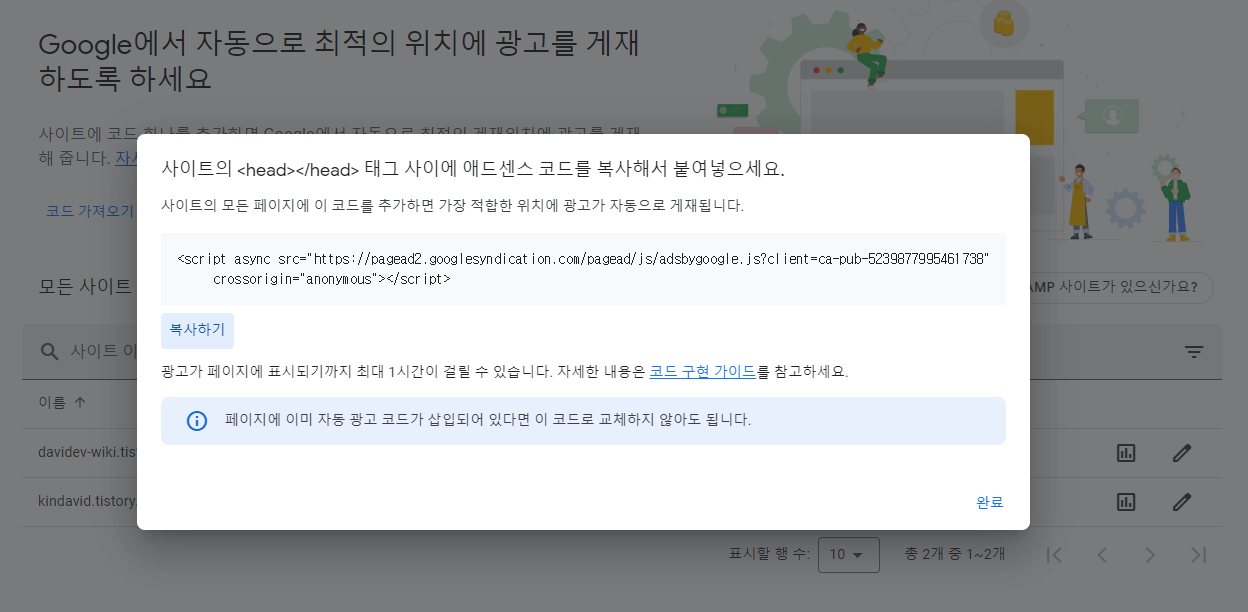
Task: Click 완료 to close the dialog
Action: click(989, 502)
